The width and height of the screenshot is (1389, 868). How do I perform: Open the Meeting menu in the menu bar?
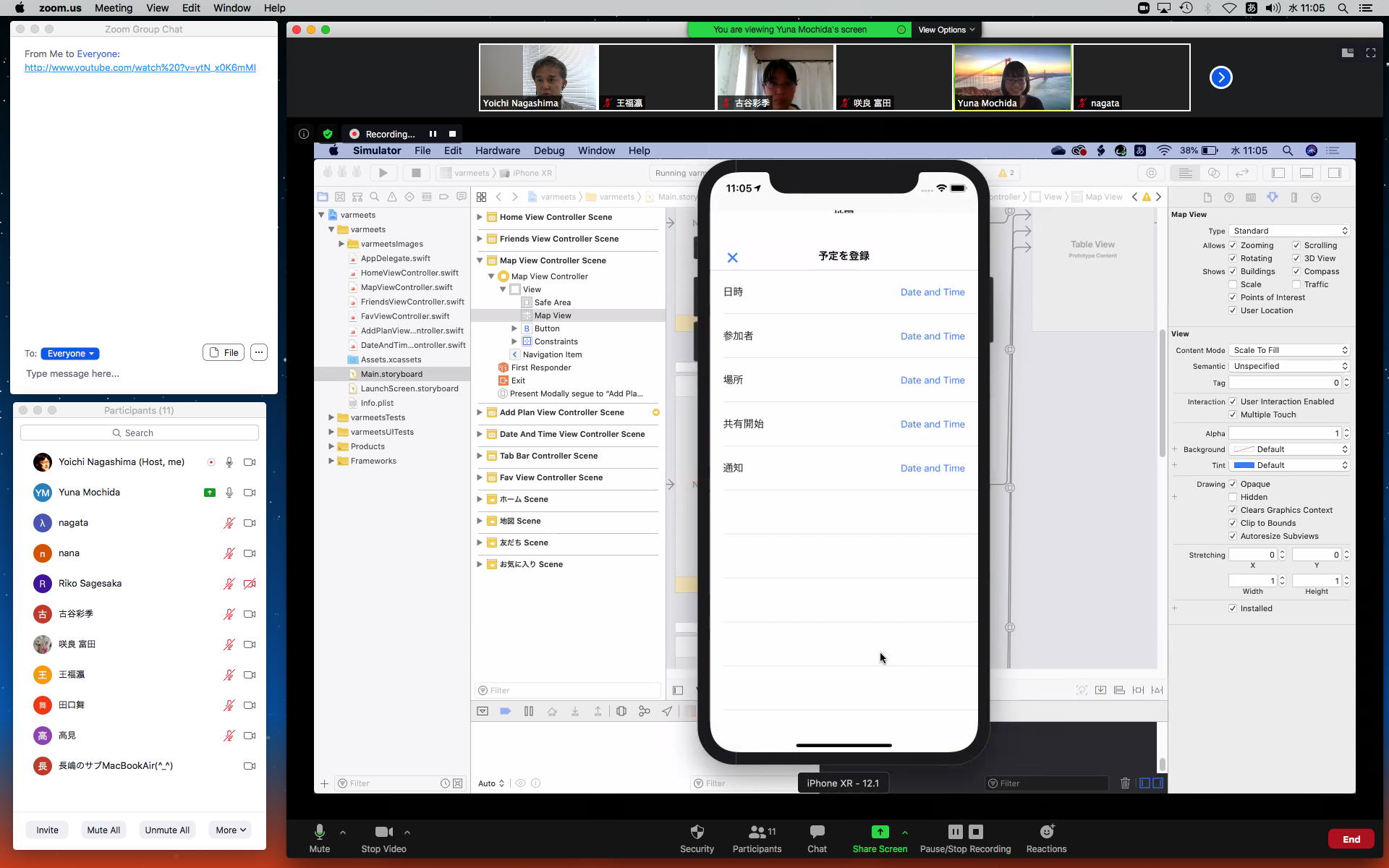[114, 8]
